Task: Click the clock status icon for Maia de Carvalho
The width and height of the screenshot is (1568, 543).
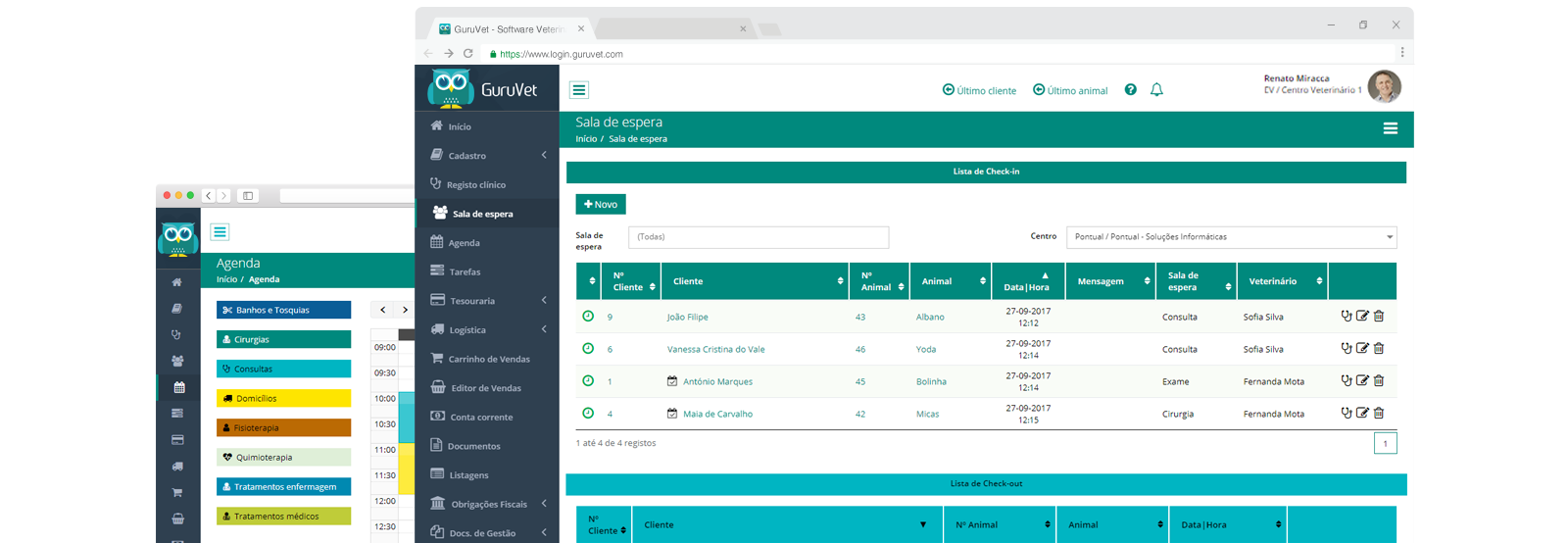Action: tap(588, 414)
